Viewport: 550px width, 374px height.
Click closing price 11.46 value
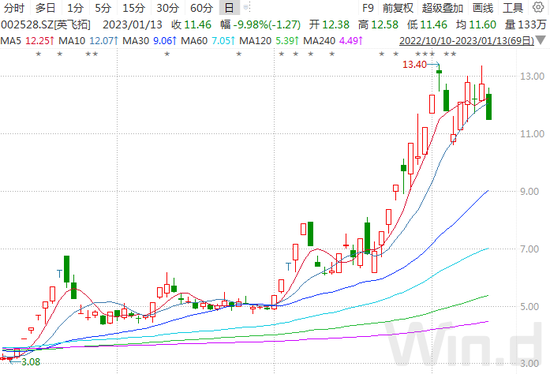[x=198, y=25]
